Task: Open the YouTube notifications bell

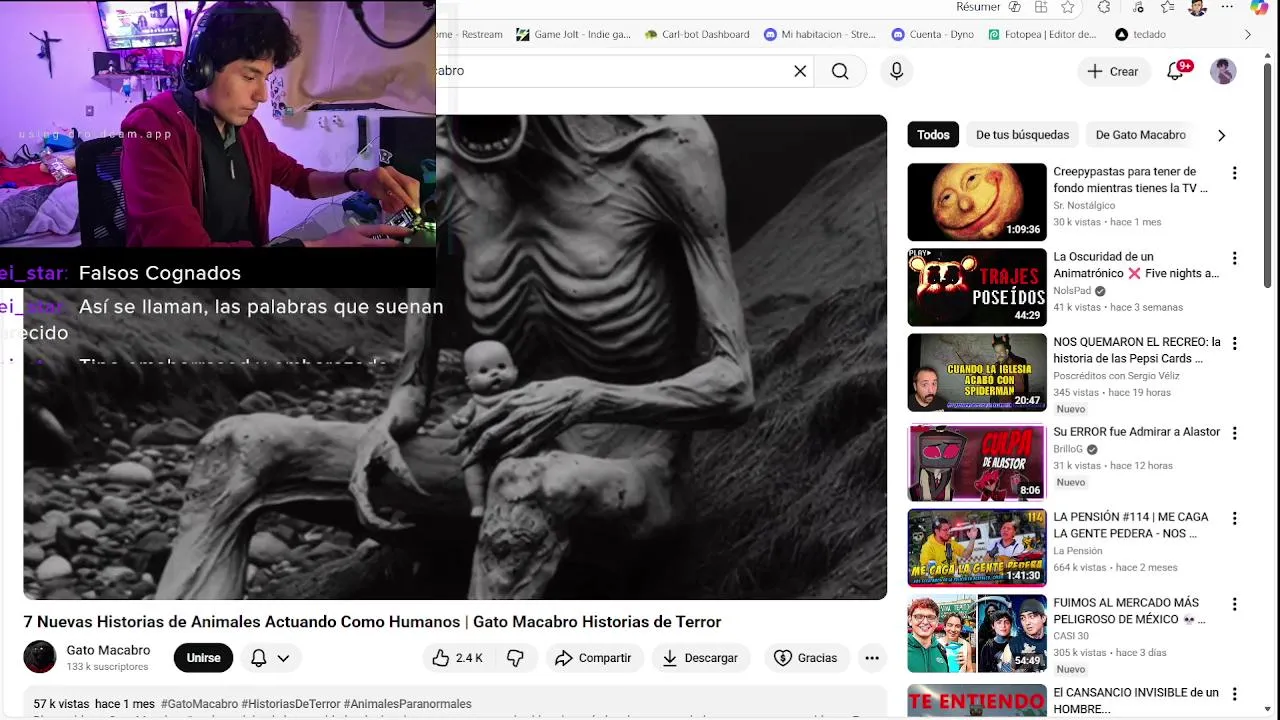Action: pos(1176,71)
